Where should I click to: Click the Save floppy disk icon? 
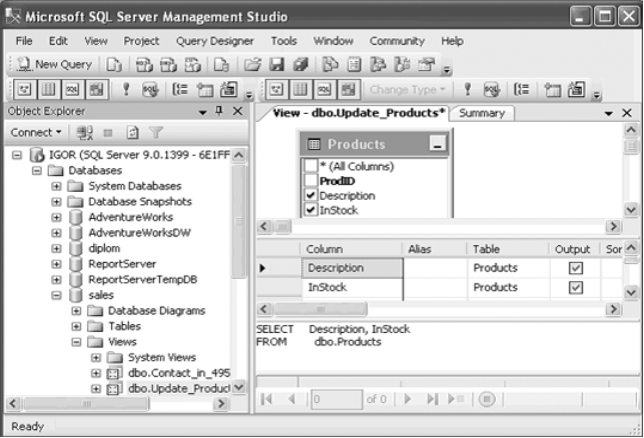[x=276, y=65]
